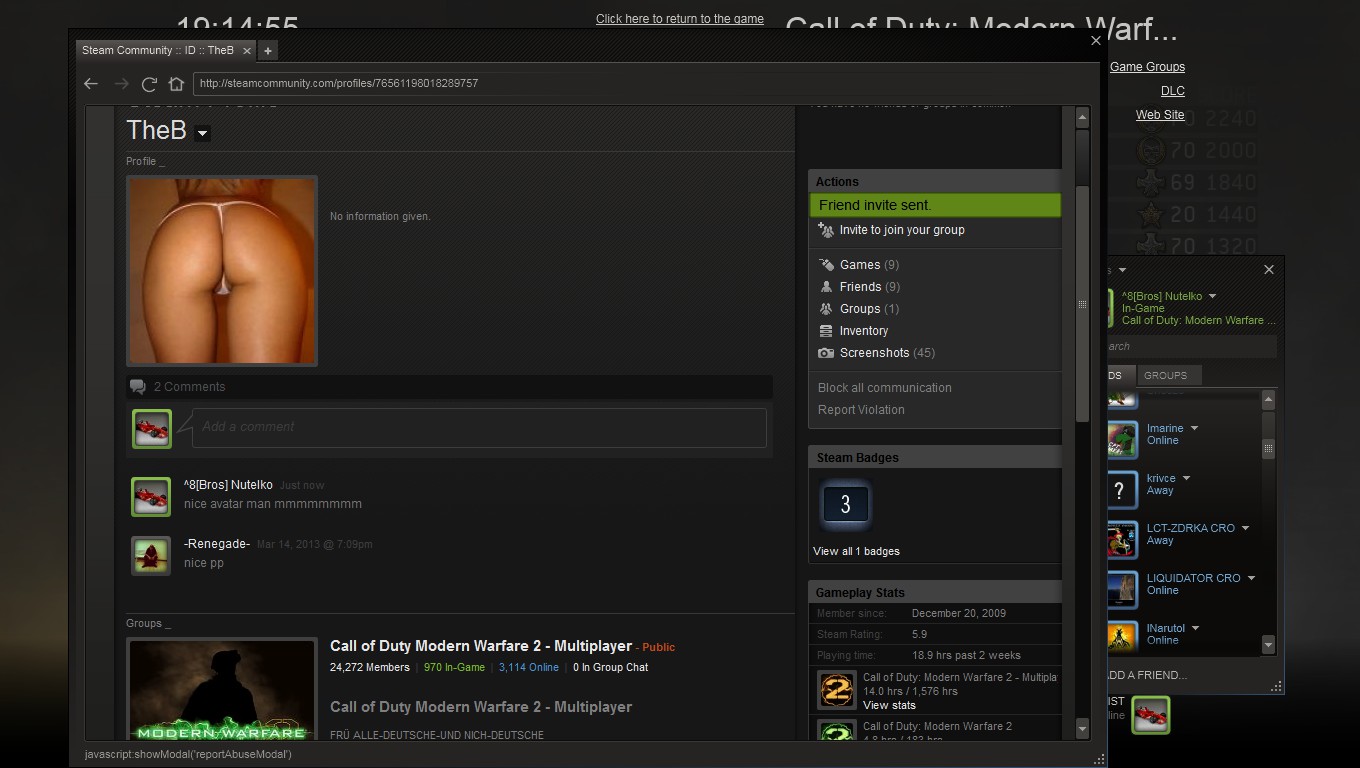The image size is (1360, 768).
Task: Open the Web Site link
Action: (x=1160, y=115)
